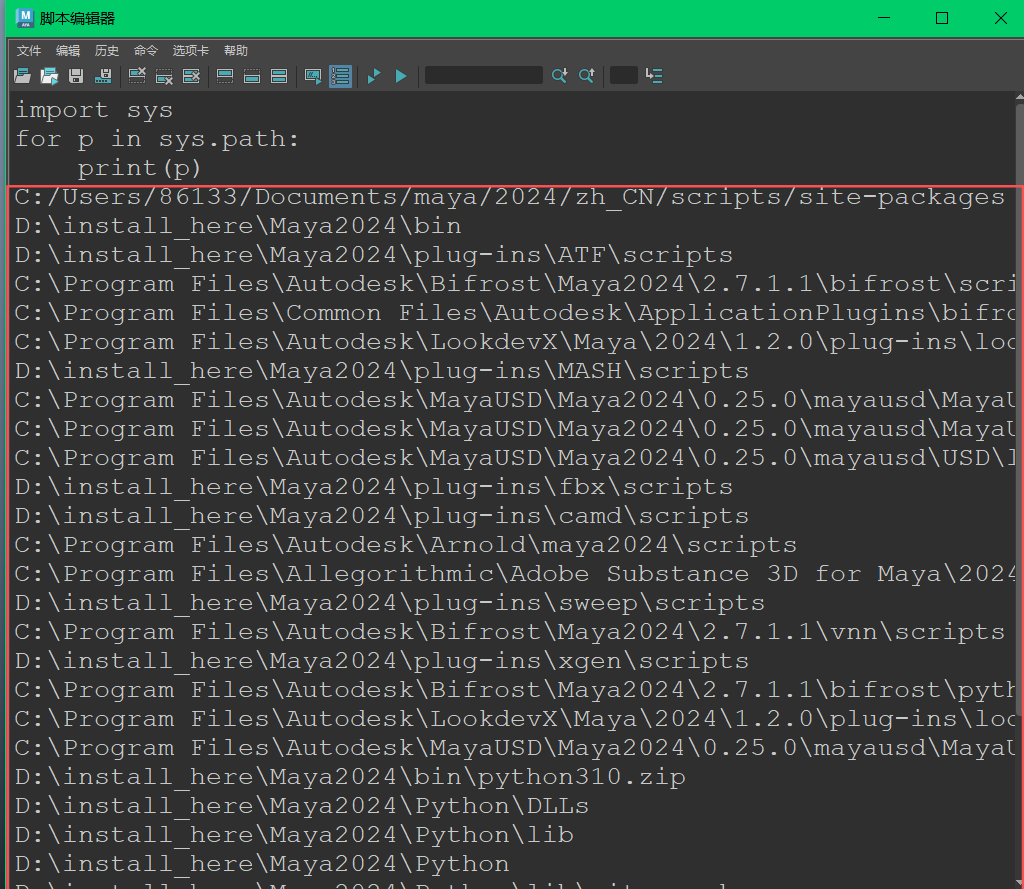This screenshot has width=1024, height=889.
Task: Open the 编辑 menu
Action: pos(68,51)
